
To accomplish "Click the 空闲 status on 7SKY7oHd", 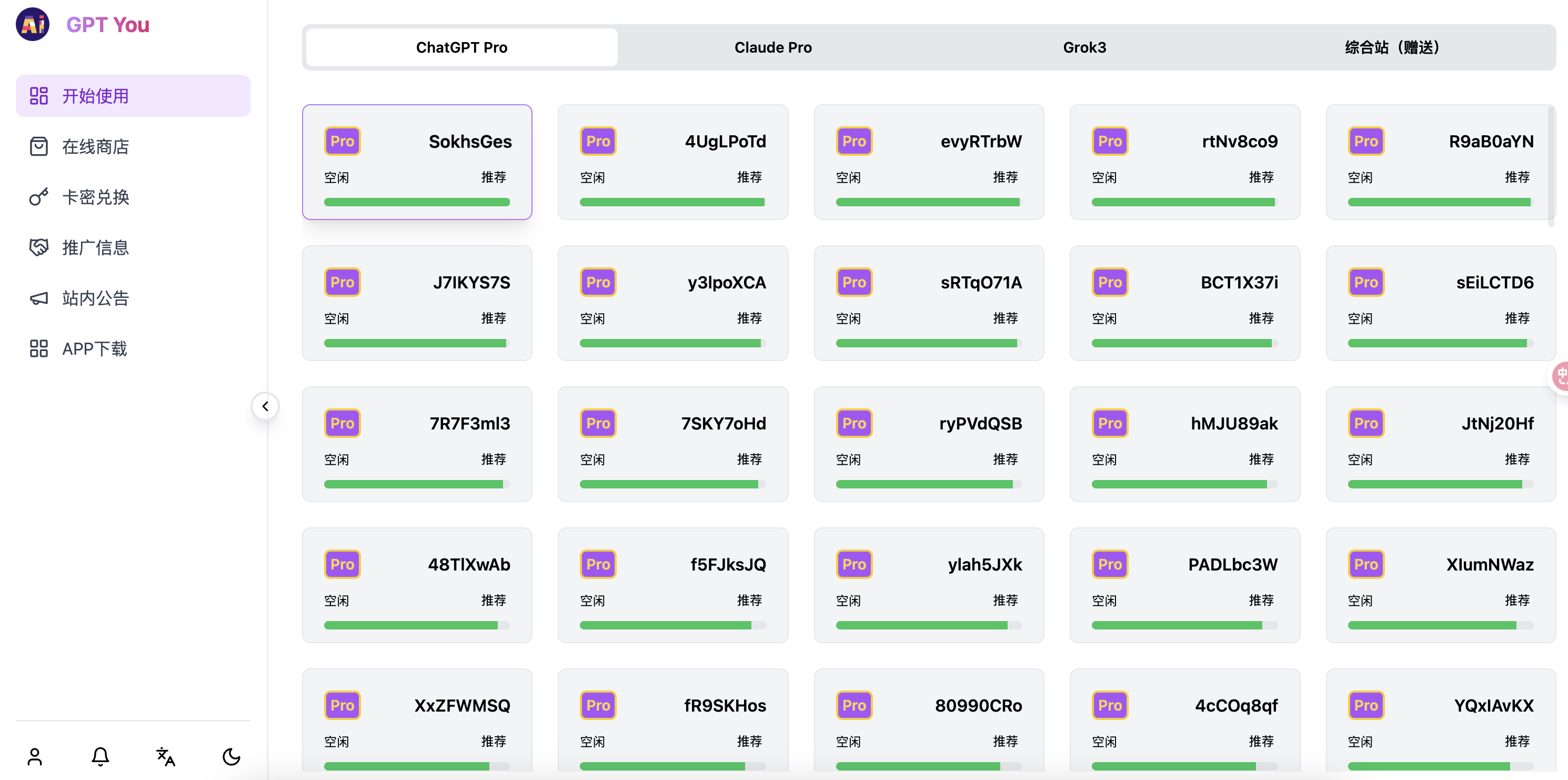I will (x=592, y=459).
